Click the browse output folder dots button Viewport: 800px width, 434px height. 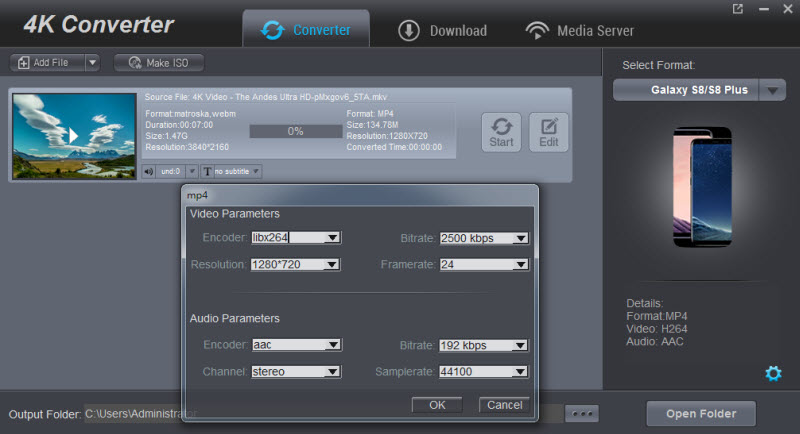[581, 413]
